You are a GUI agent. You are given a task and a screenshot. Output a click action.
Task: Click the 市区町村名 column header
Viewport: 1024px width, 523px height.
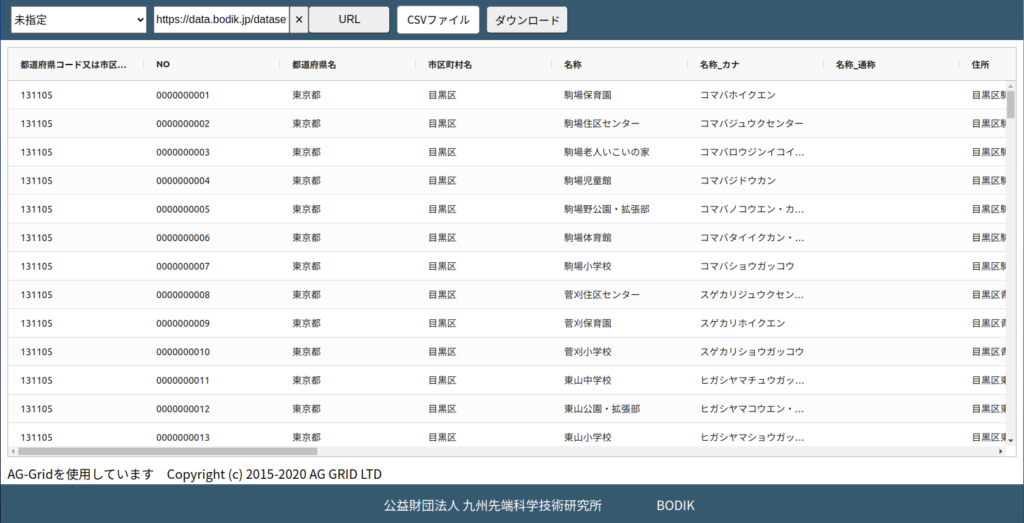[450, 65]
